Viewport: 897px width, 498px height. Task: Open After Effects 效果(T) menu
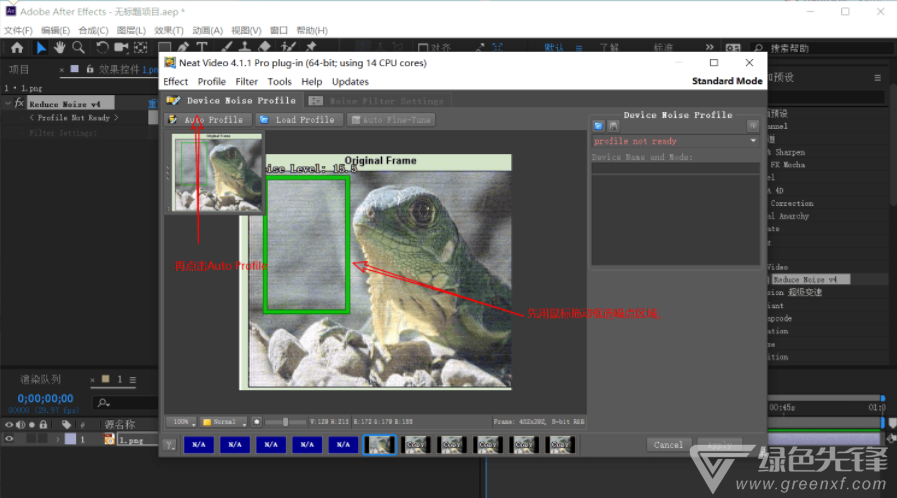[x=169, y=30]
